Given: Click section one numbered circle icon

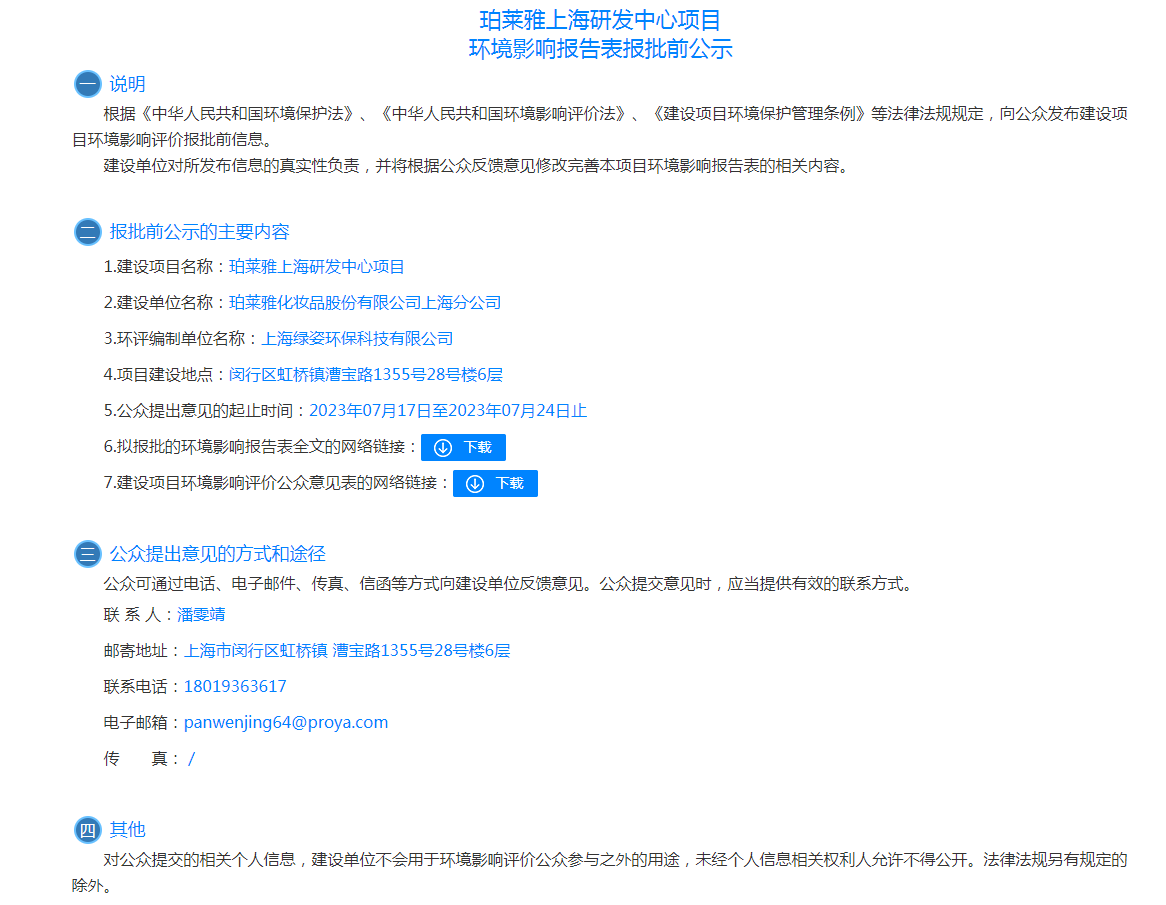Looking at the screenshot, I should click(88, 84).
